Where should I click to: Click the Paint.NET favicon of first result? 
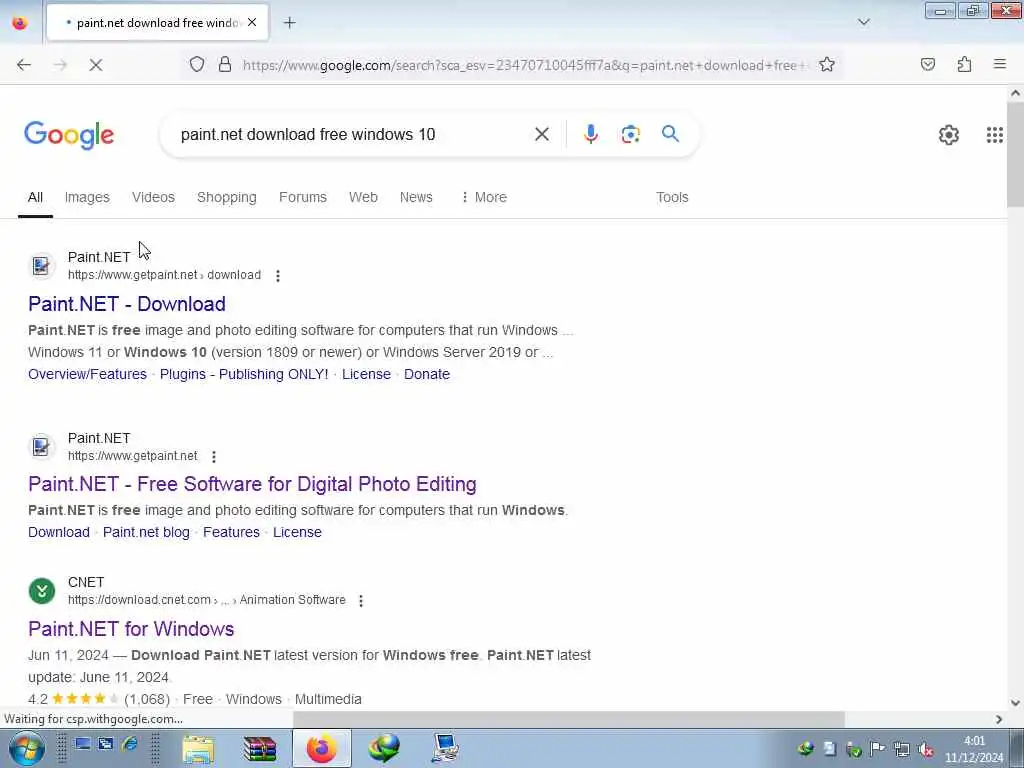41,266
